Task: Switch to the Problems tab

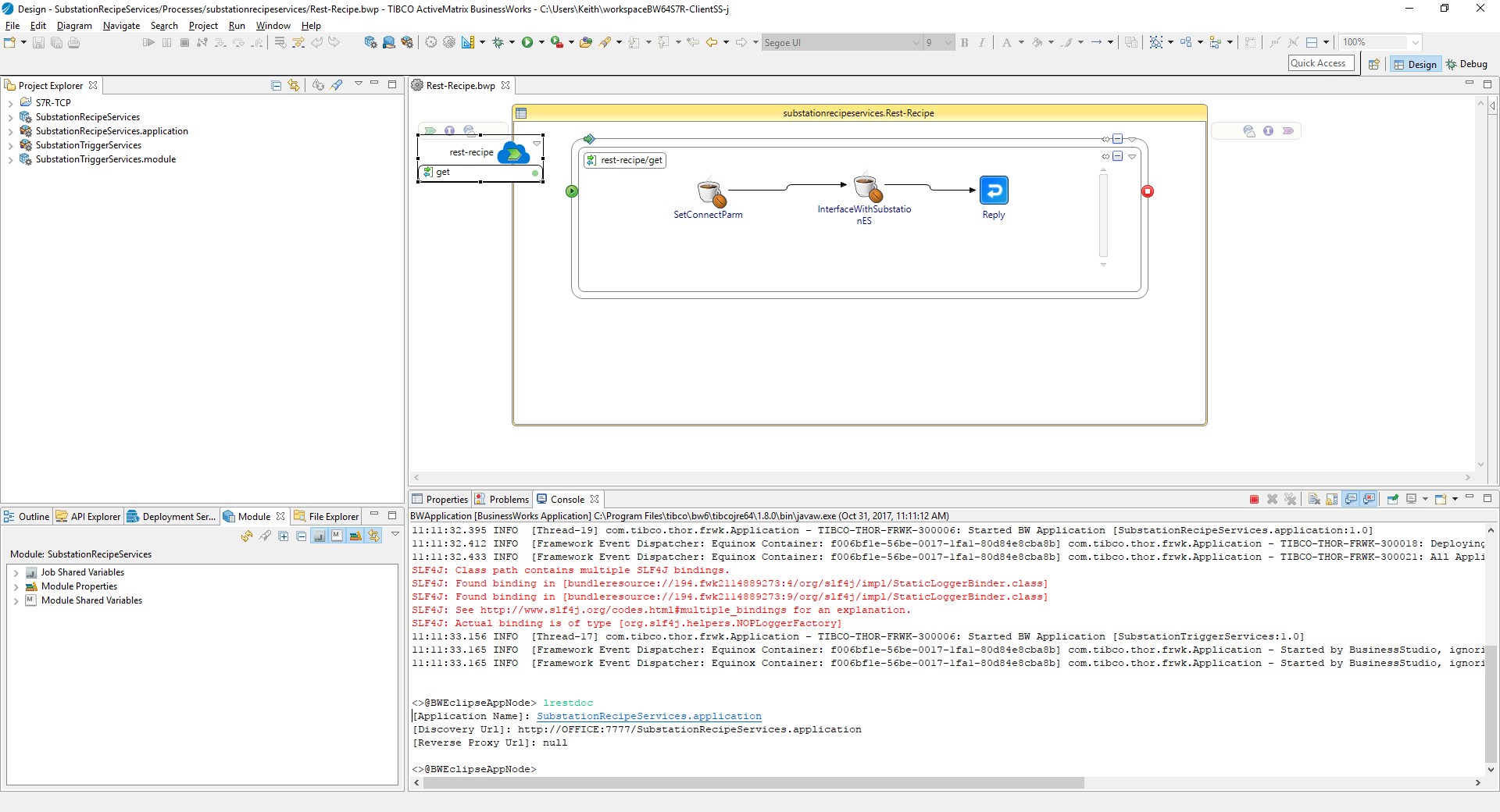Action: (508, 500)
